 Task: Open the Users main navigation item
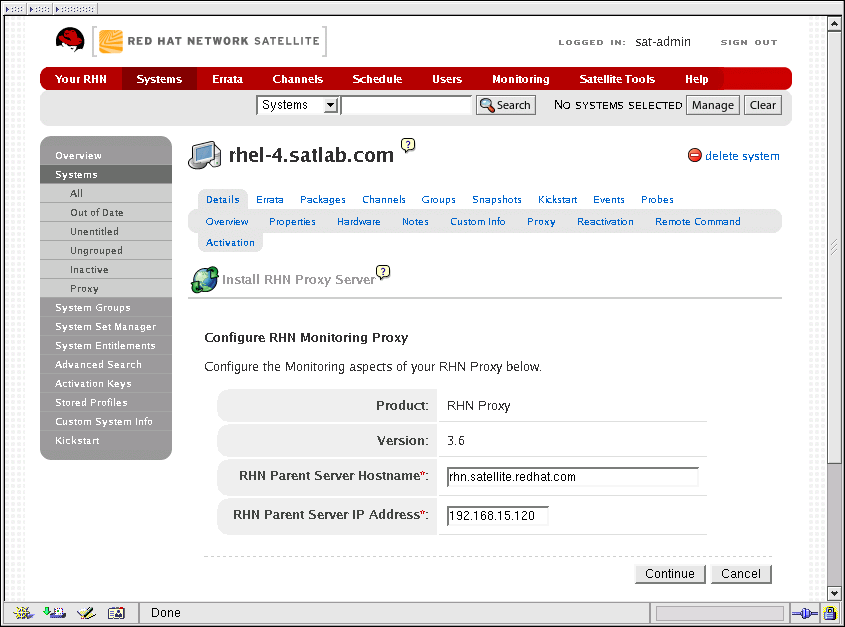click(447, 79)
